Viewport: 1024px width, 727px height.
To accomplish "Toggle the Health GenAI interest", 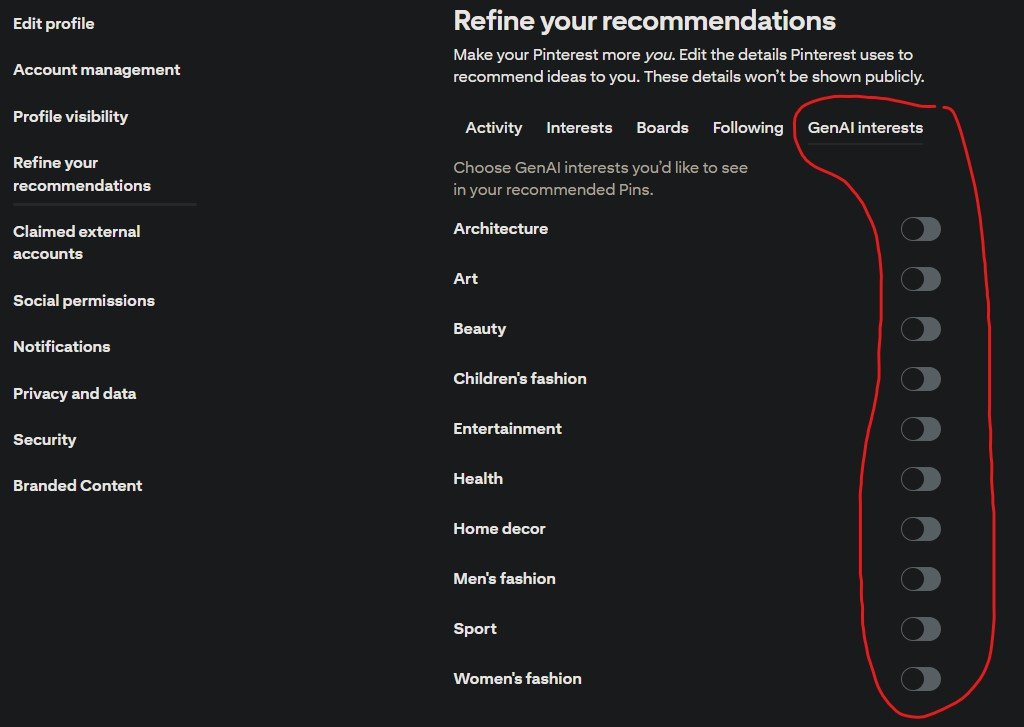I will pos(920,479).
